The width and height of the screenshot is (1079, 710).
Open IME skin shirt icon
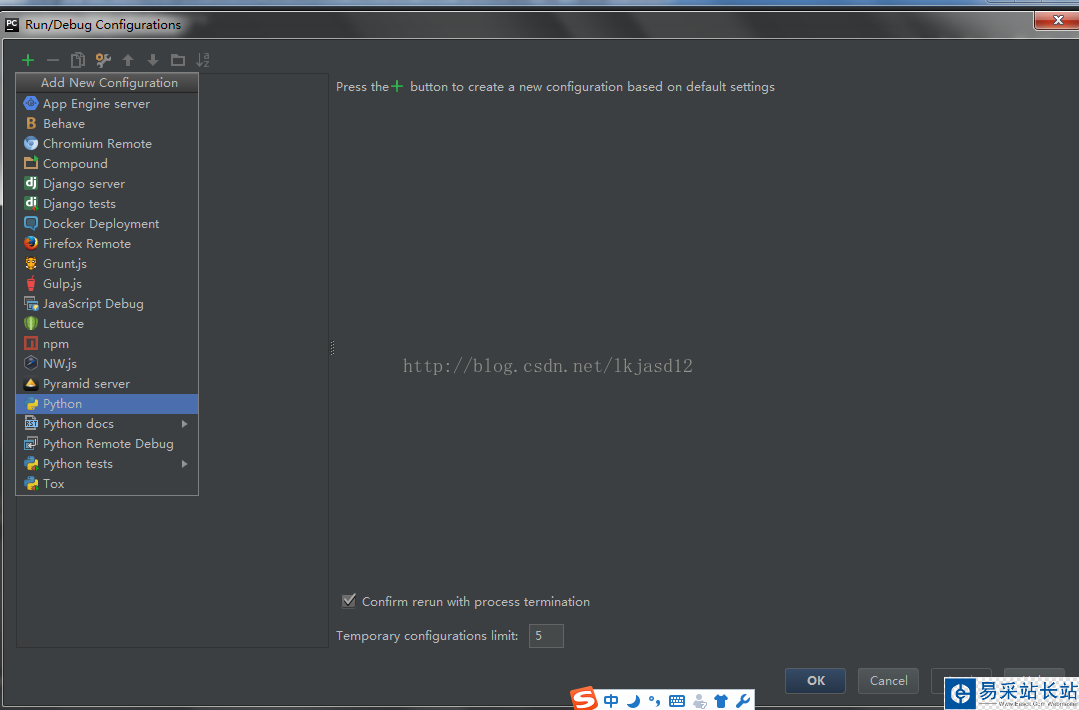[x=721, y=701]
